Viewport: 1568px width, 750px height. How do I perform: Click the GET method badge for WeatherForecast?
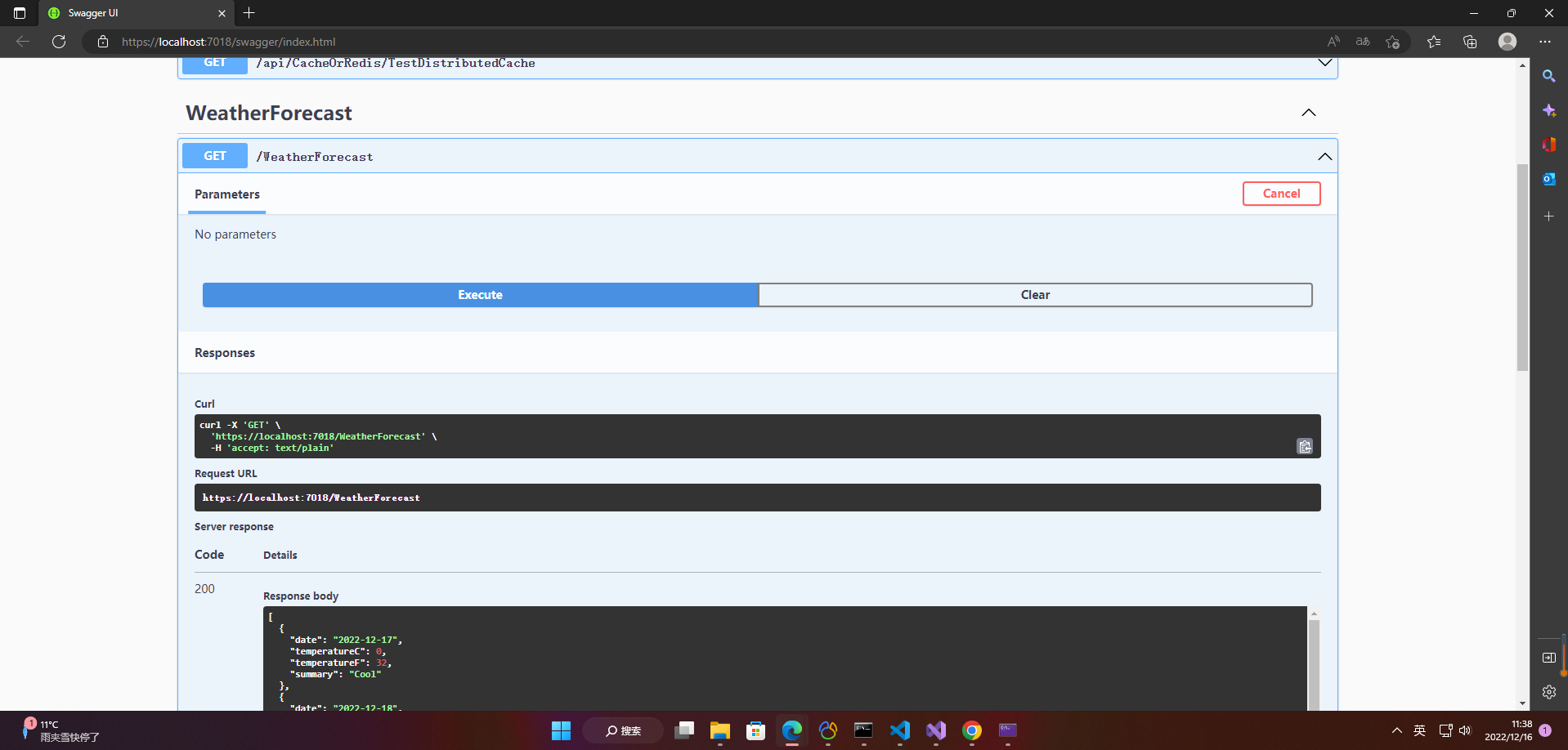[x=215, y=156]
